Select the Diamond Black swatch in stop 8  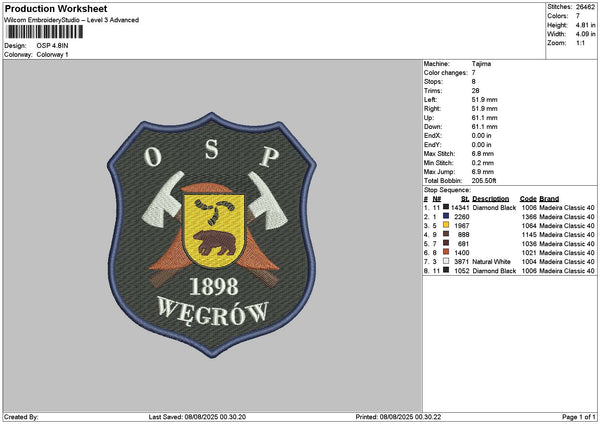(446, 270)
